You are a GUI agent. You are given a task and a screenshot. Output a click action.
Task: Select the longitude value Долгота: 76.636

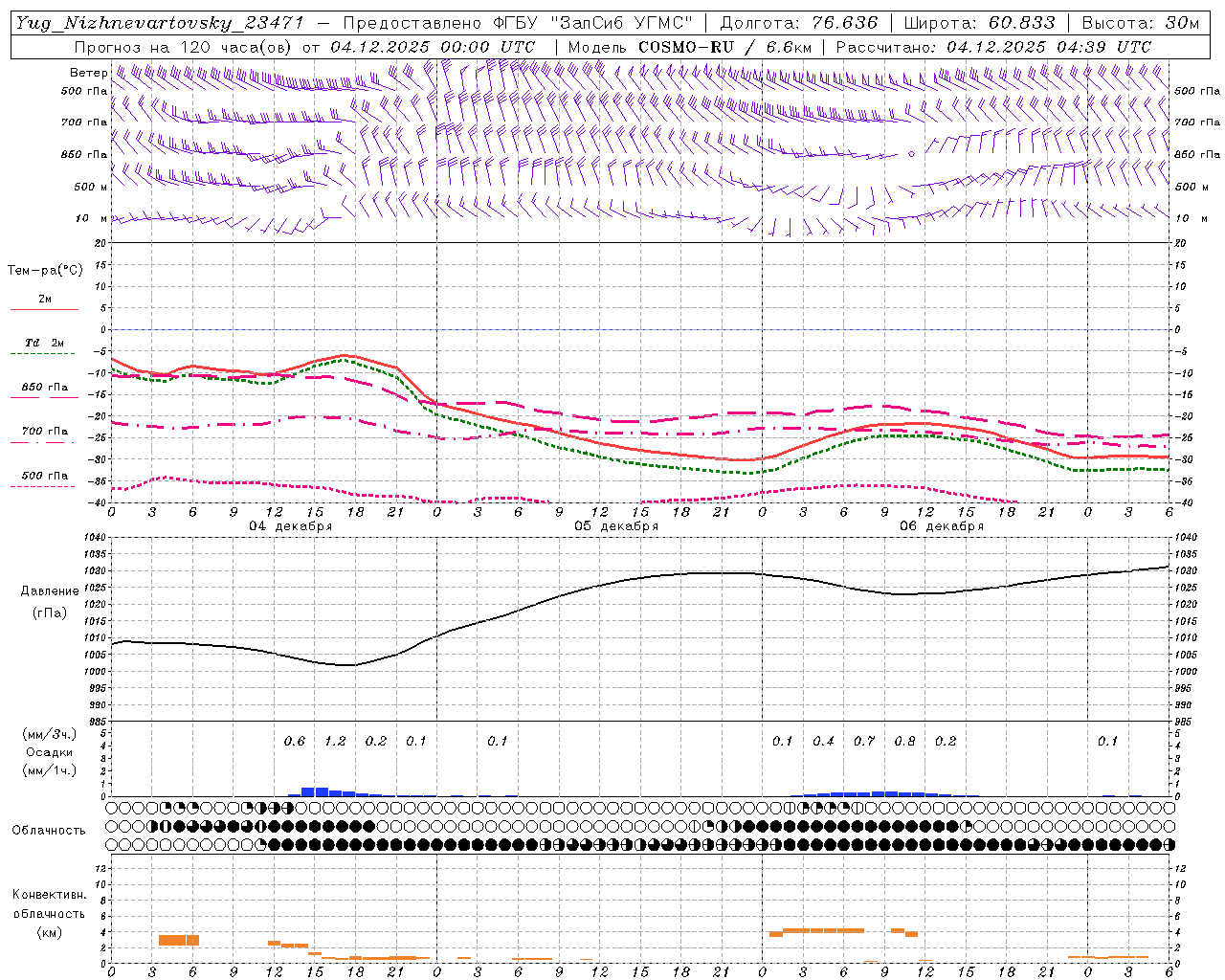coord(799,23)
